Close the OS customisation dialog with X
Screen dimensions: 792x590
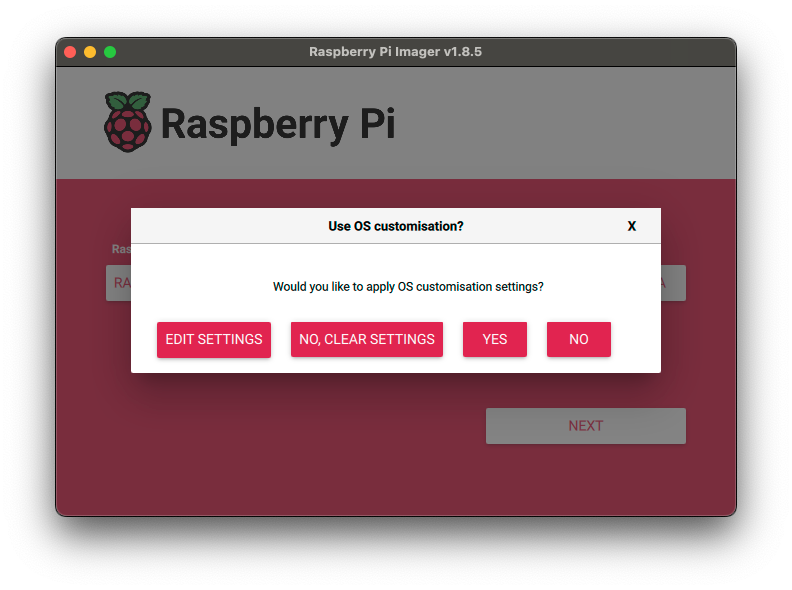pos(631,226)
